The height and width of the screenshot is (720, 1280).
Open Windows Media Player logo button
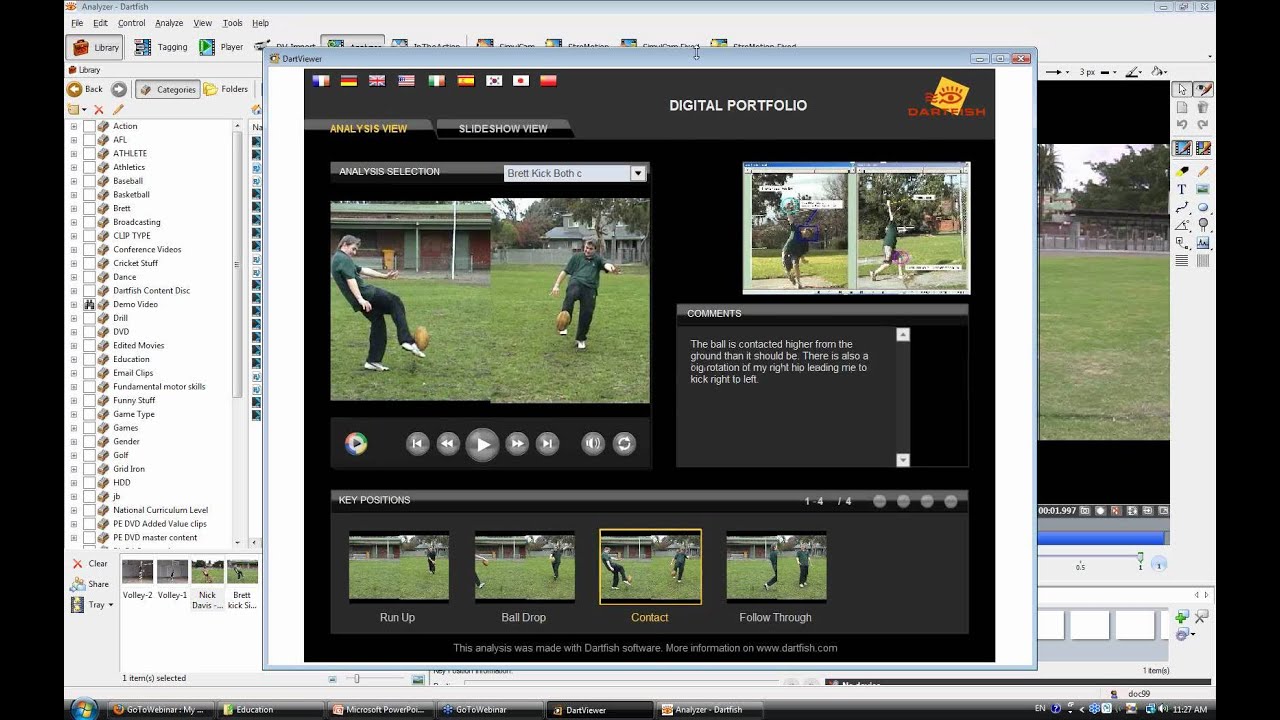tap(356, 444)
